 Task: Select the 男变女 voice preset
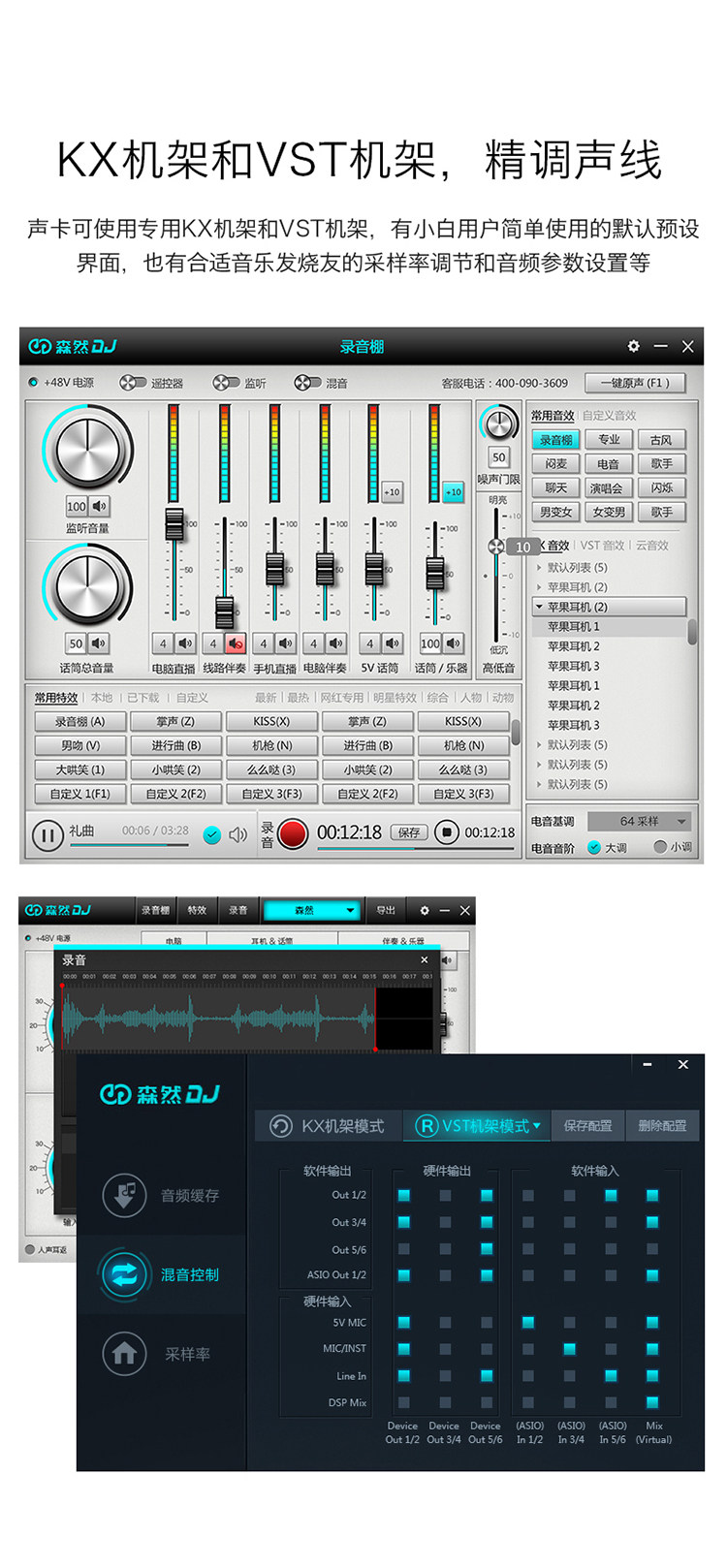pos(556,512)
